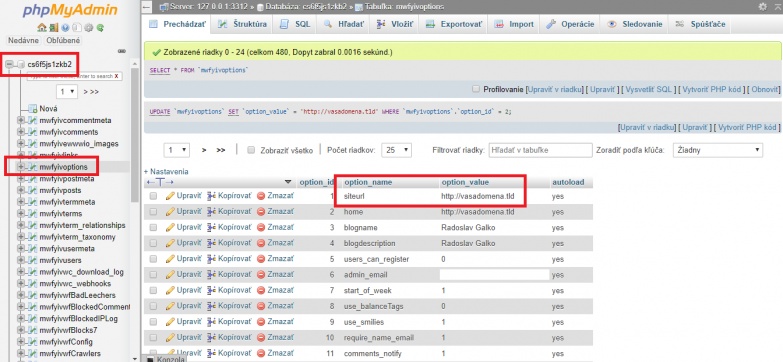This screenshot has width=783, height=362.
Task: Click the Vysvetliť SQL link
Action: pos(649,89)
